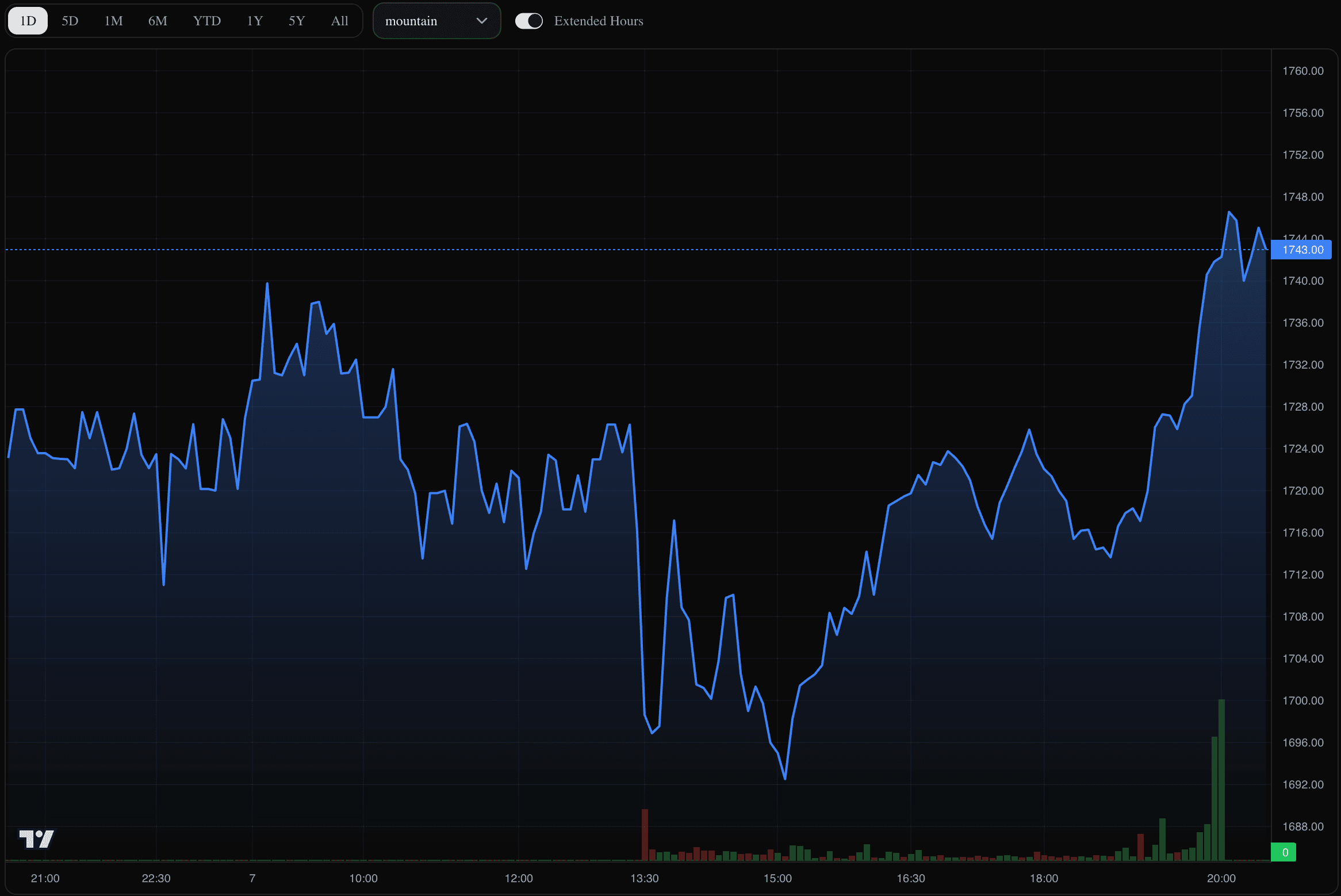Click the 16:30 time axis label
The height and width of the screenshot is (896, 1341).
tap(911, 878)
